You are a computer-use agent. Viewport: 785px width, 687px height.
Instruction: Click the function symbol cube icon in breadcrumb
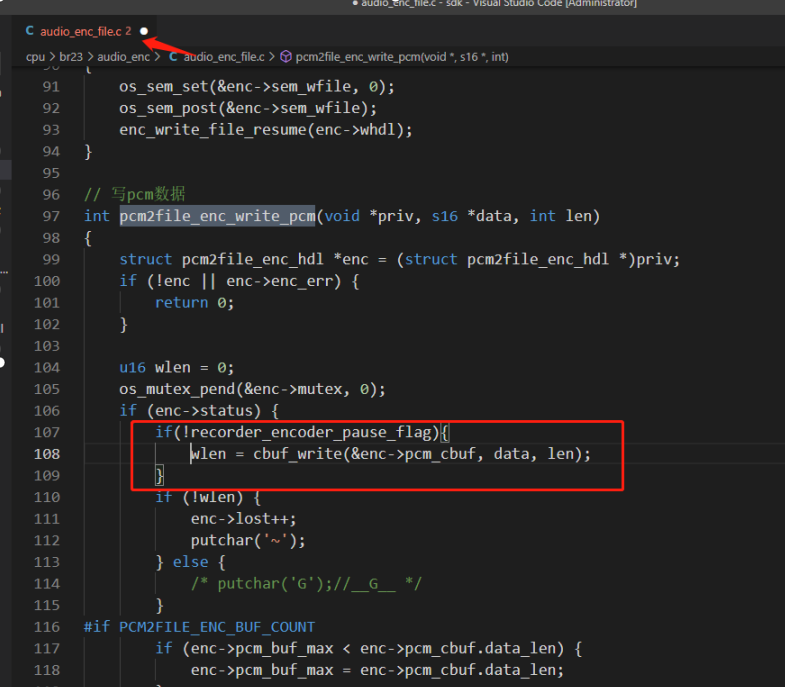point(286,57)
